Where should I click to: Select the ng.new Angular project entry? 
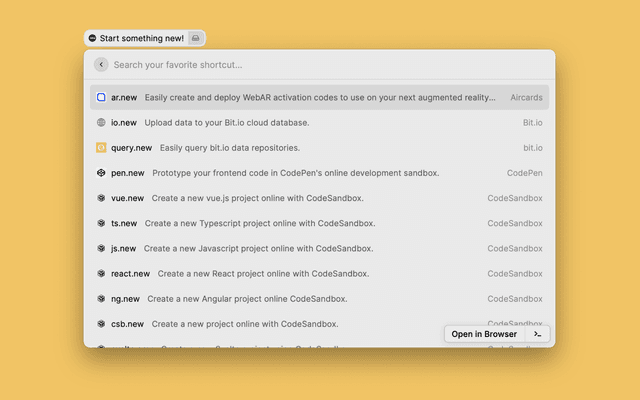tap(320, 298)
